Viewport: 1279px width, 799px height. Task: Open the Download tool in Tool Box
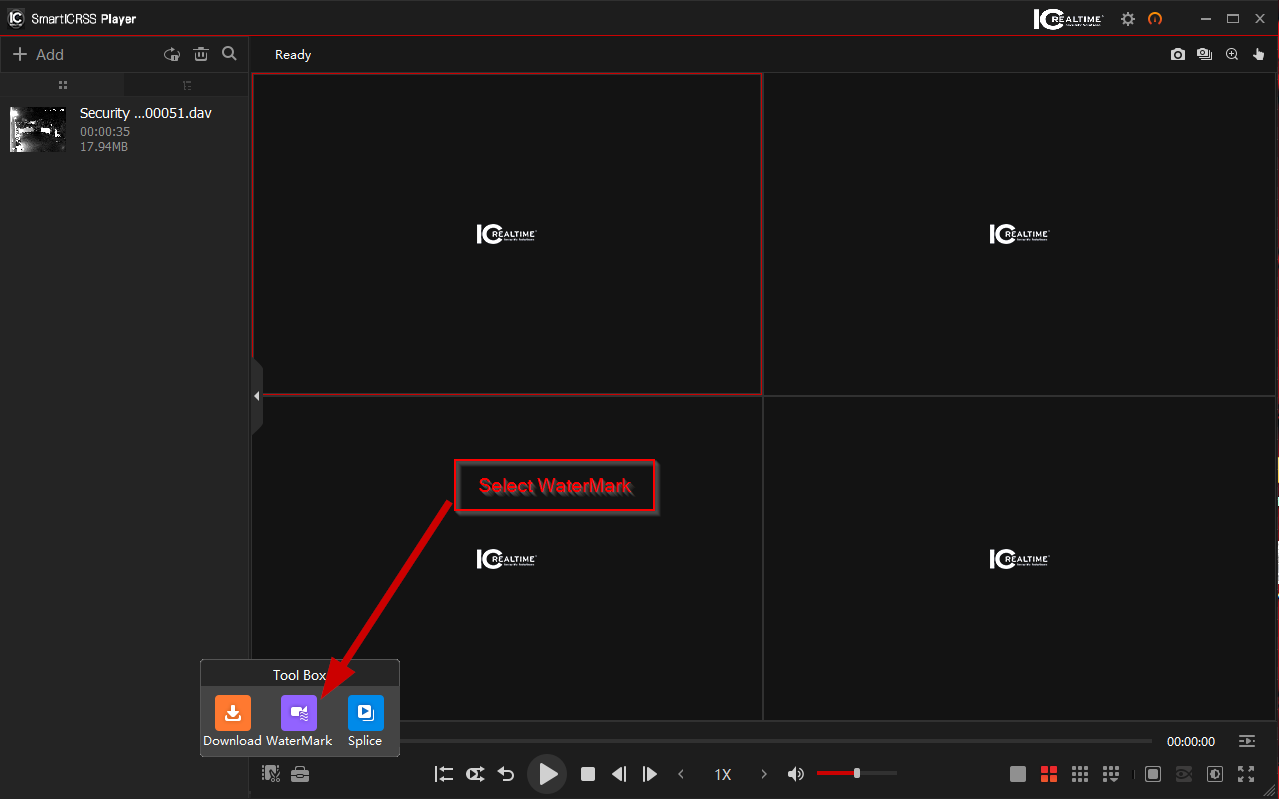(x=232, y=713)
